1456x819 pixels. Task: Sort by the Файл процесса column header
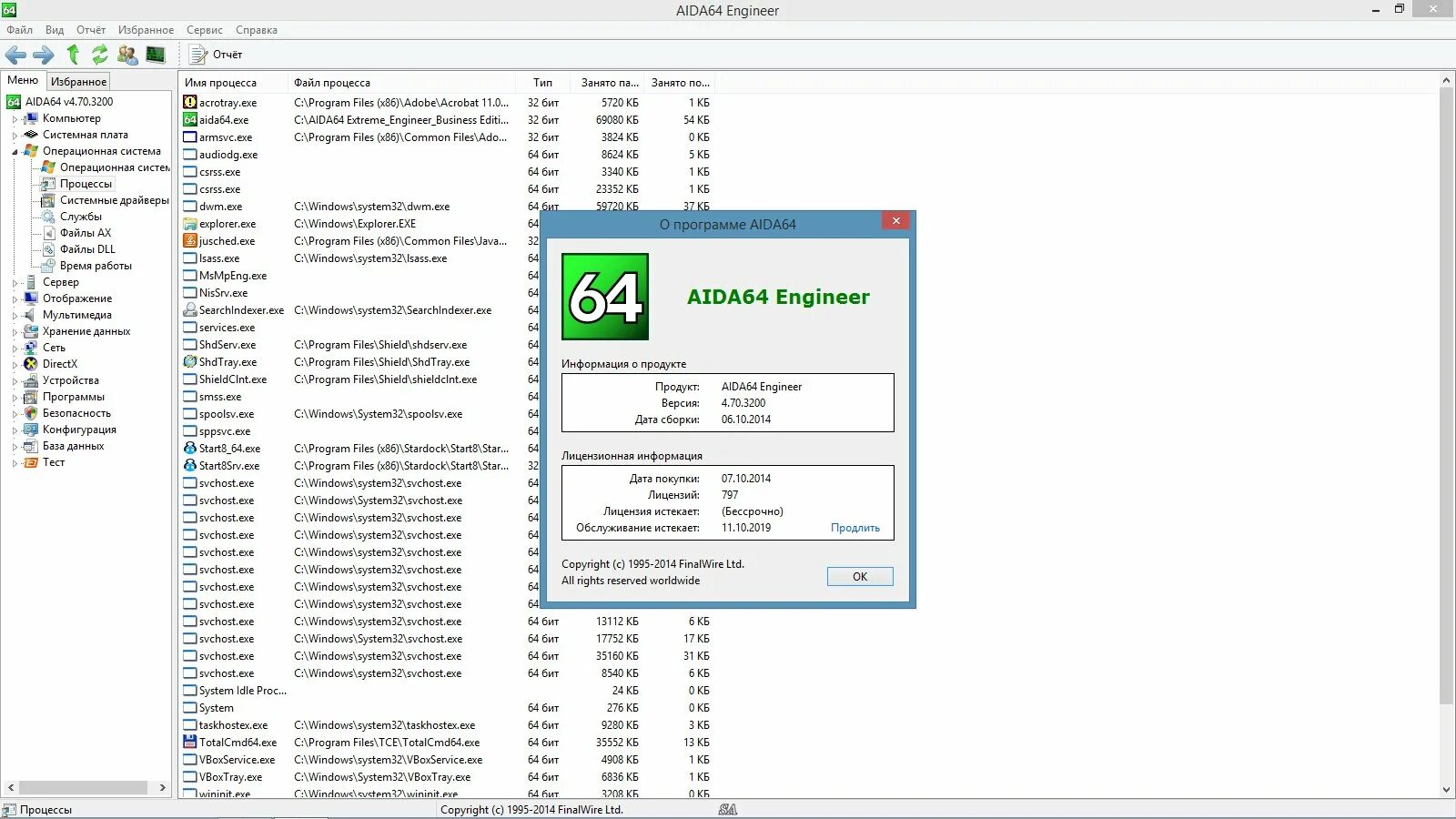[401, 83]
